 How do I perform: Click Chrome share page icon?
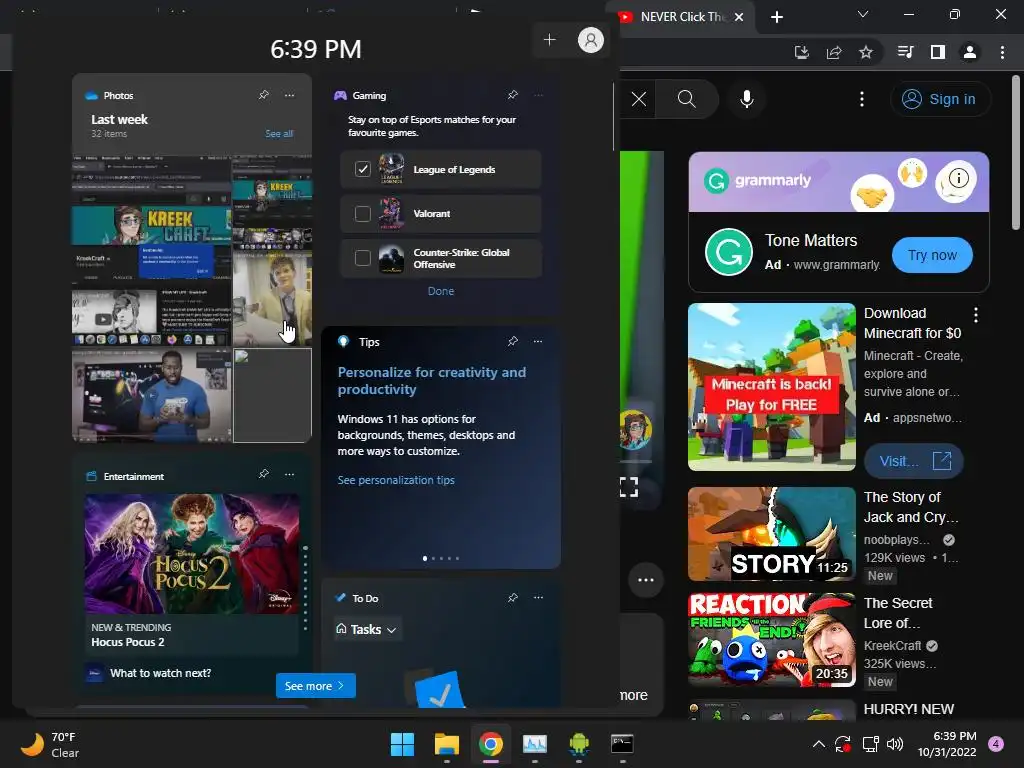click(x=834, y=52)
